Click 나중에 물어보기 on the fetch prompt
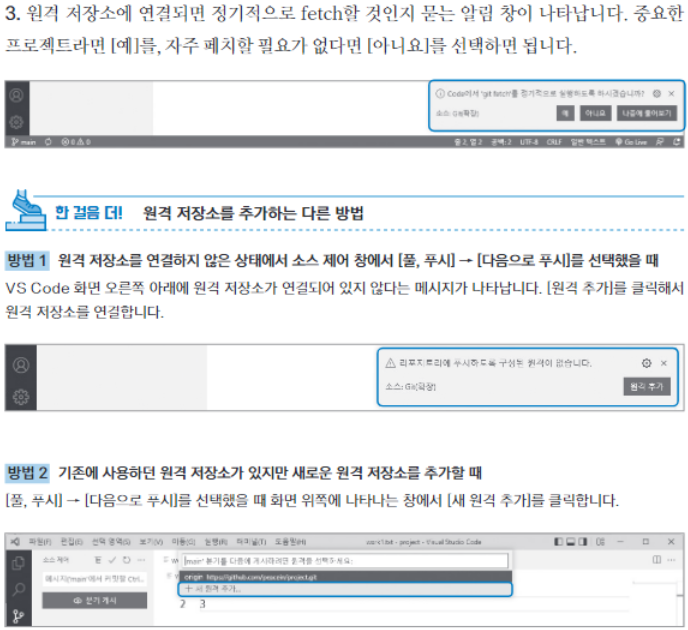Screen dimensions: 688x630 [647, 113]
